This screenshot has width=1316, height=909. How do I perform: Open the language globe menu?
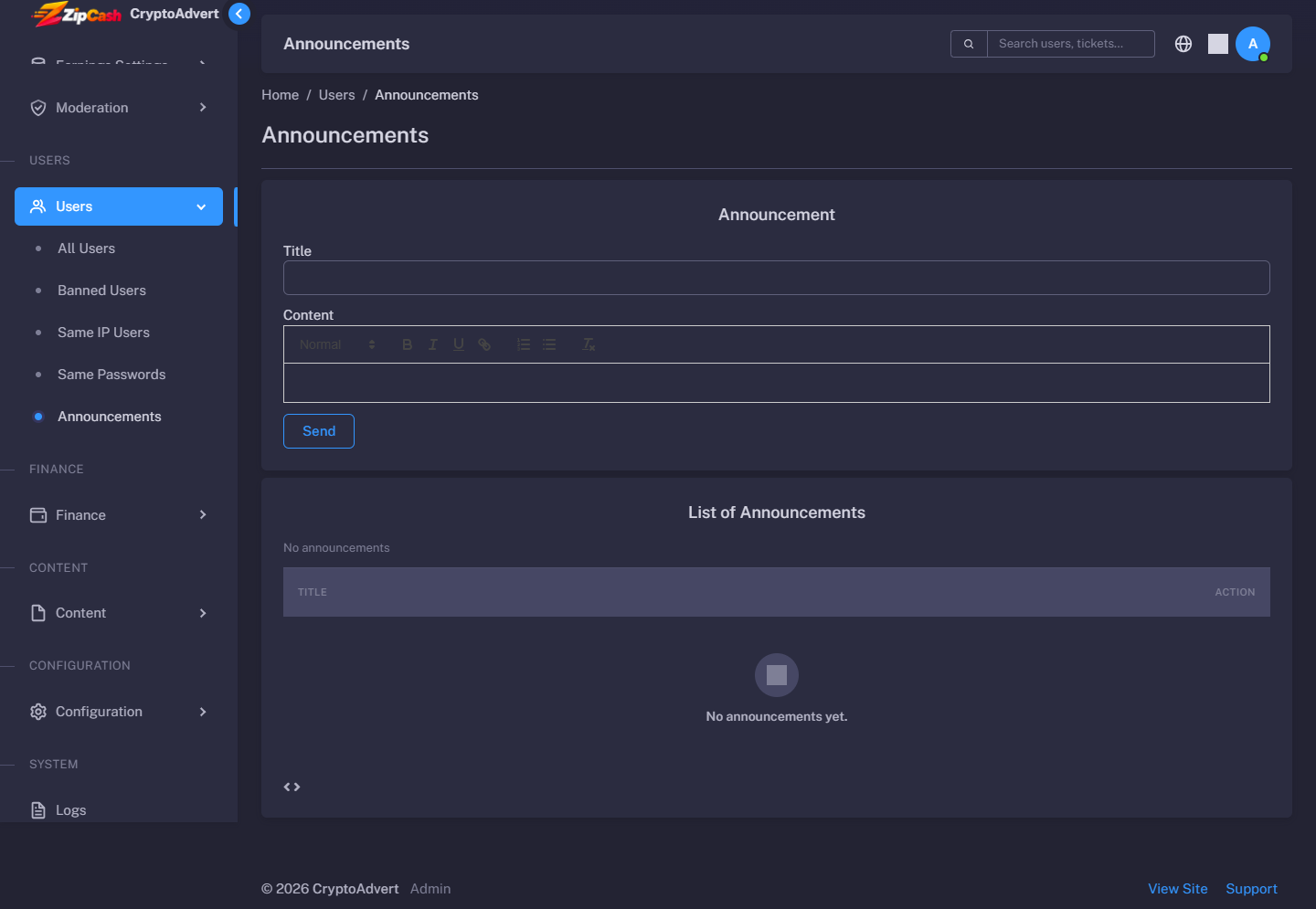1183,44
